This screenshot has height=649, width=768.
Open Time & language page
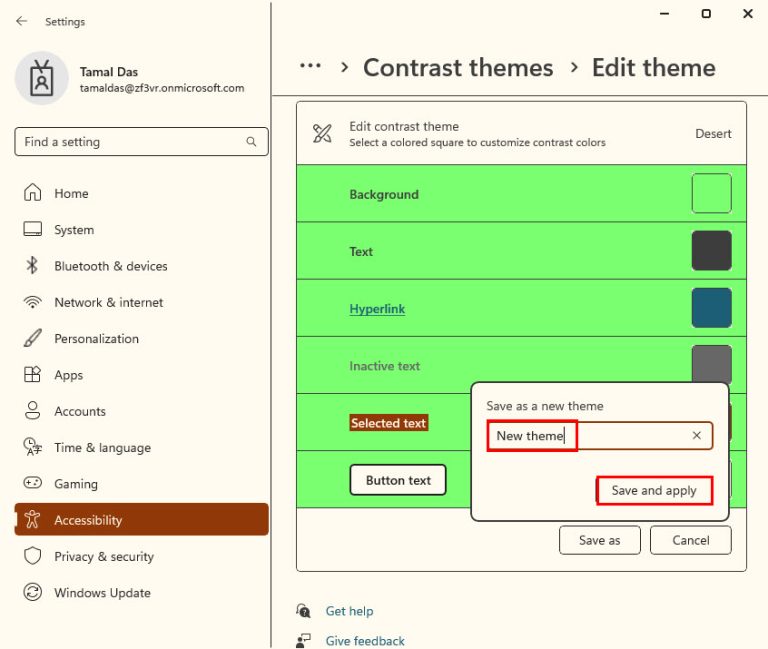pos(142,447)
